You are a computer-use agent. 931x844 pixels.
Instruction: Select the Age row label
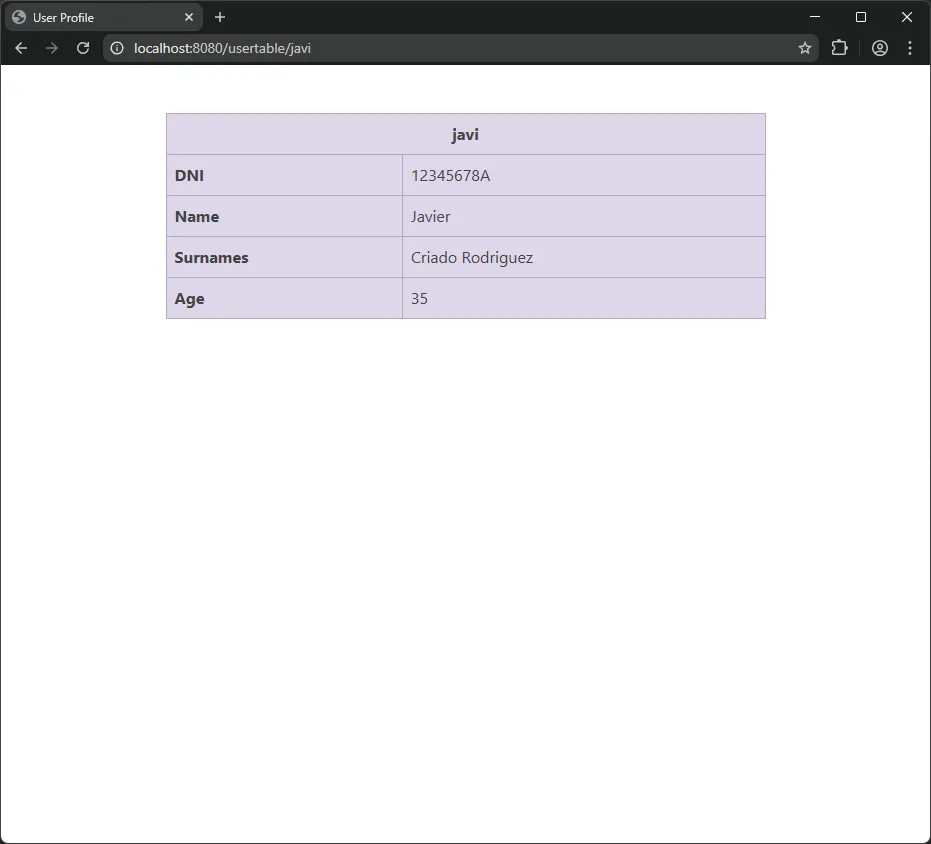click(x=189, y=298)
